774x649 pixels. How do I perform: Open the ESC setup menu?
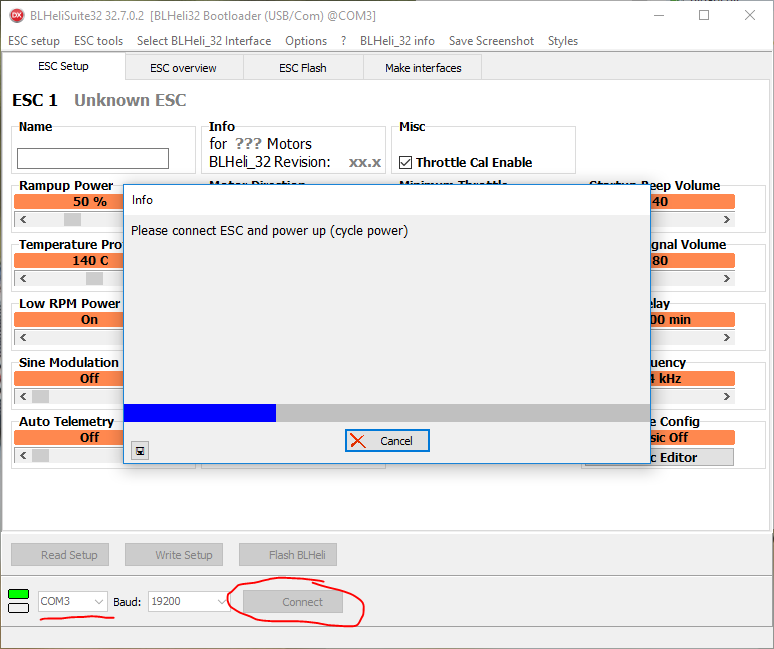pyautogui.click(x=34, y=41)
